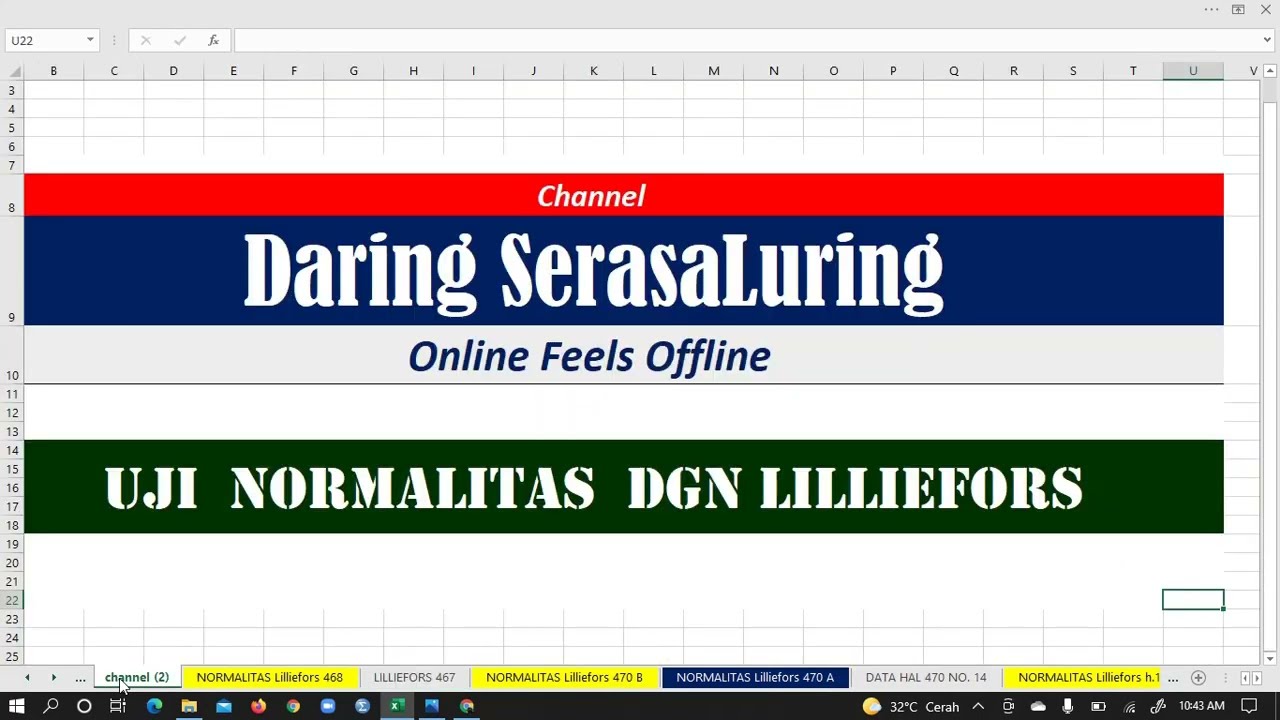This screenshot has width=1280, height=720.
Task: Click the Online Feels Offline text
Action: 589,356
